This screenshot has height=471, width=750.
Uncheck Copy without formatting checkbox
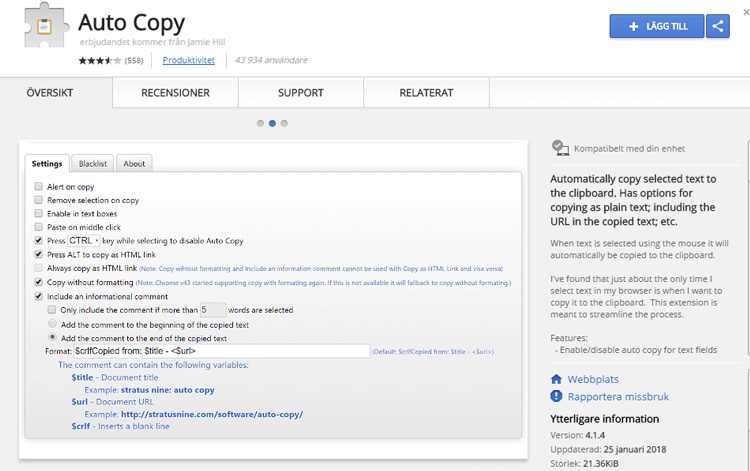coord(38,283)
